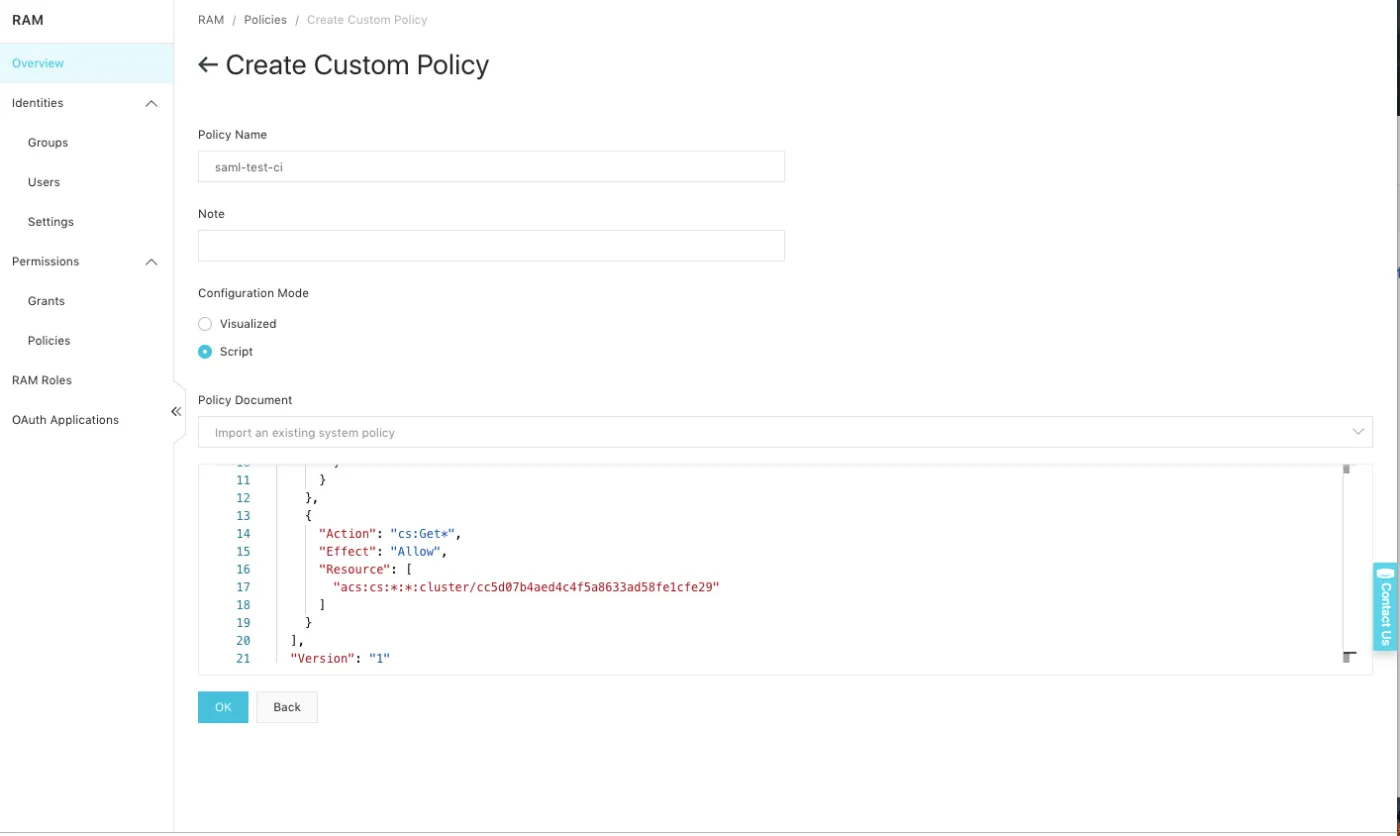Click the RAM breadcrumb link
The width and height of the screenshot is (1400, 836).
(211, 20)
